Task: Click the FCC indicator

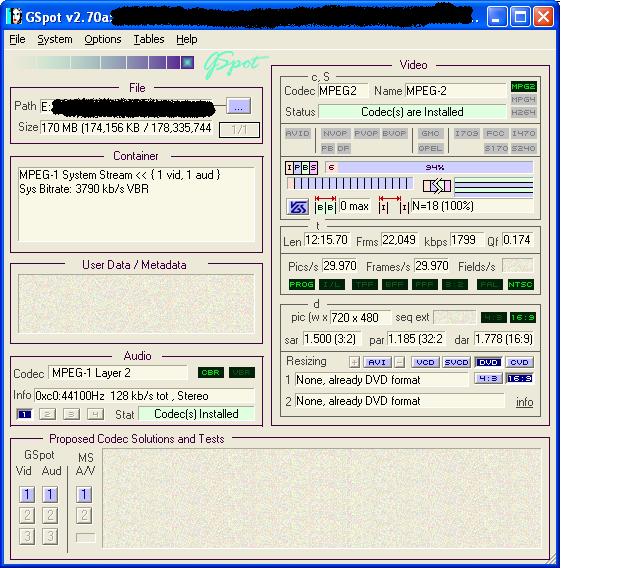Action: [x=495, y=133]
